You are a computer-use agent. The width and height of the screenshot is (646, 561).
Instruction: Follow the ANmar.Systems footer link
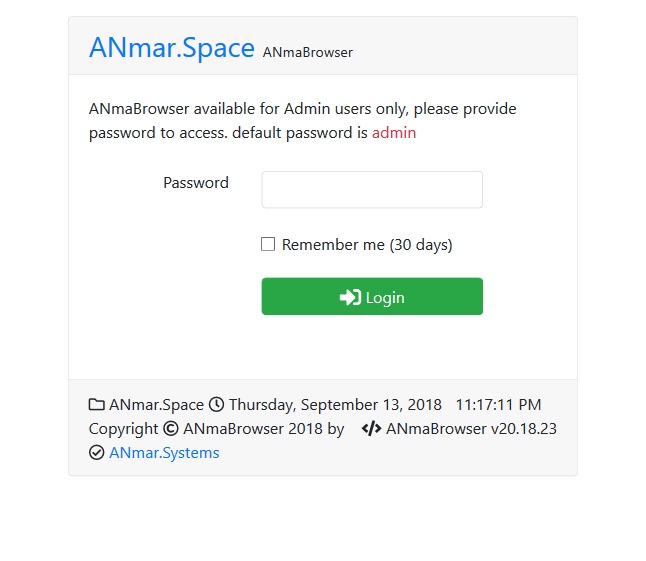(164, 453)
